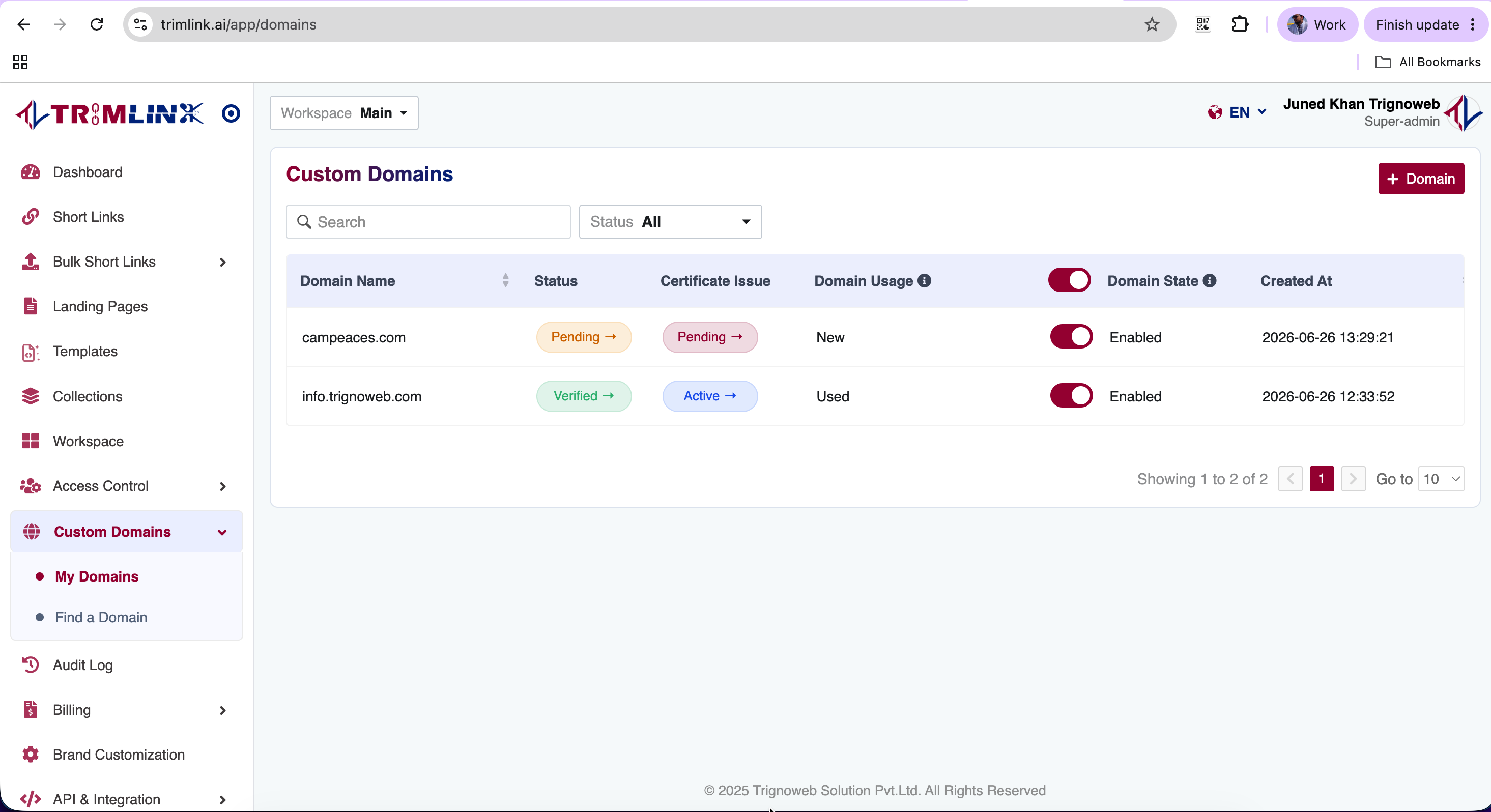Click the + Domain button
Image resolution: width=1491 pixels, height=812 pixels.
pyautogui.click(x=1421, y=179)
